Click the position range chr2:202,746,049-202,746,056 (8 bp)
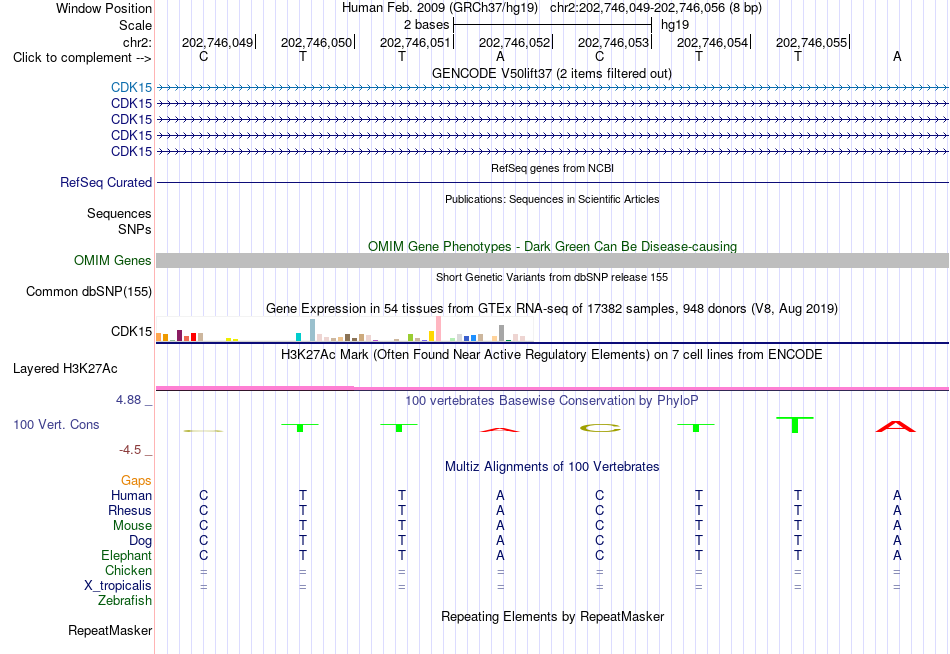The height and width of the screenshot is (654, 950). pyautogui.click(x=656, y=8)
